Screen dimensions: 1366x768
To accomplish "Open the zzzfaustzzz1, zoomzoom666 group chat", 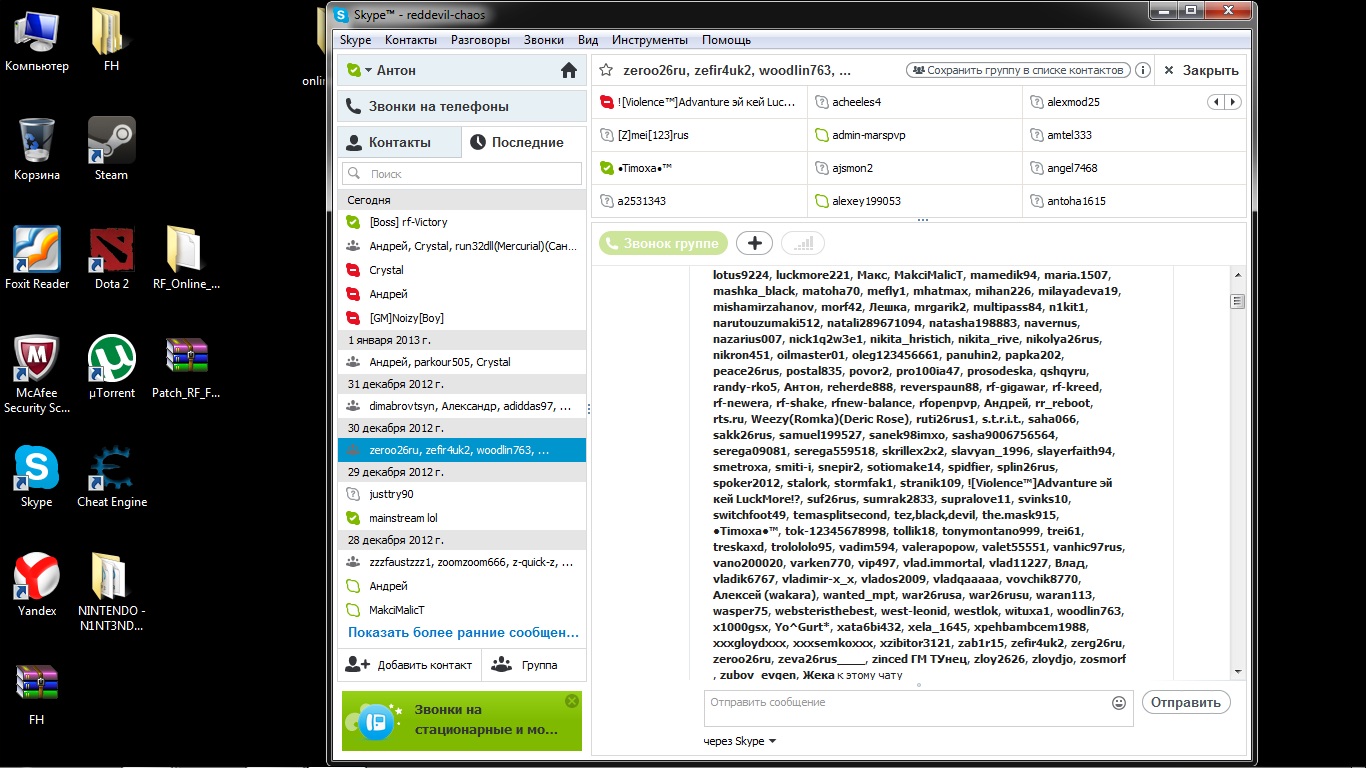I will pos(462,562).
